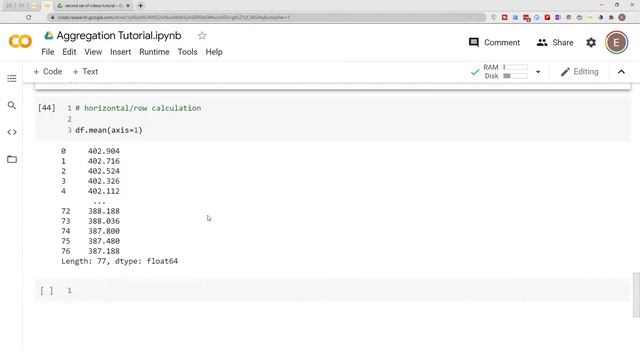The height and width of the screenshot is (360, 640).
Task: Open the Edit menu
Action: (x=69, y=52)
